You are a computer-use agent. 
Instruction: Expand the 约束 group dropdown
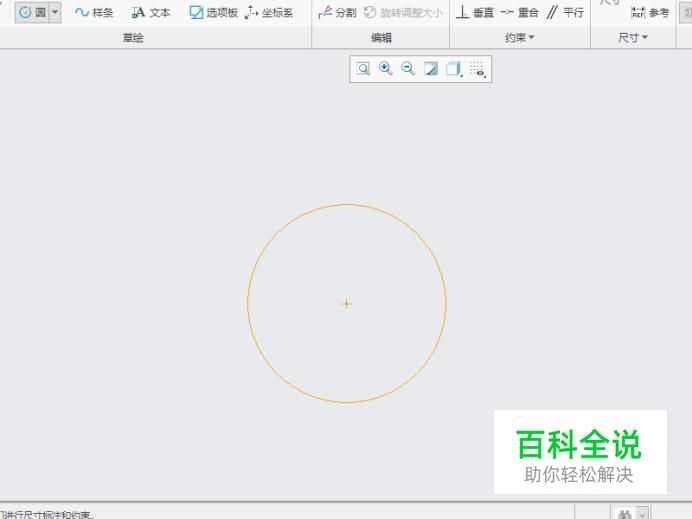pyautogui.click(x=519, y=38)
